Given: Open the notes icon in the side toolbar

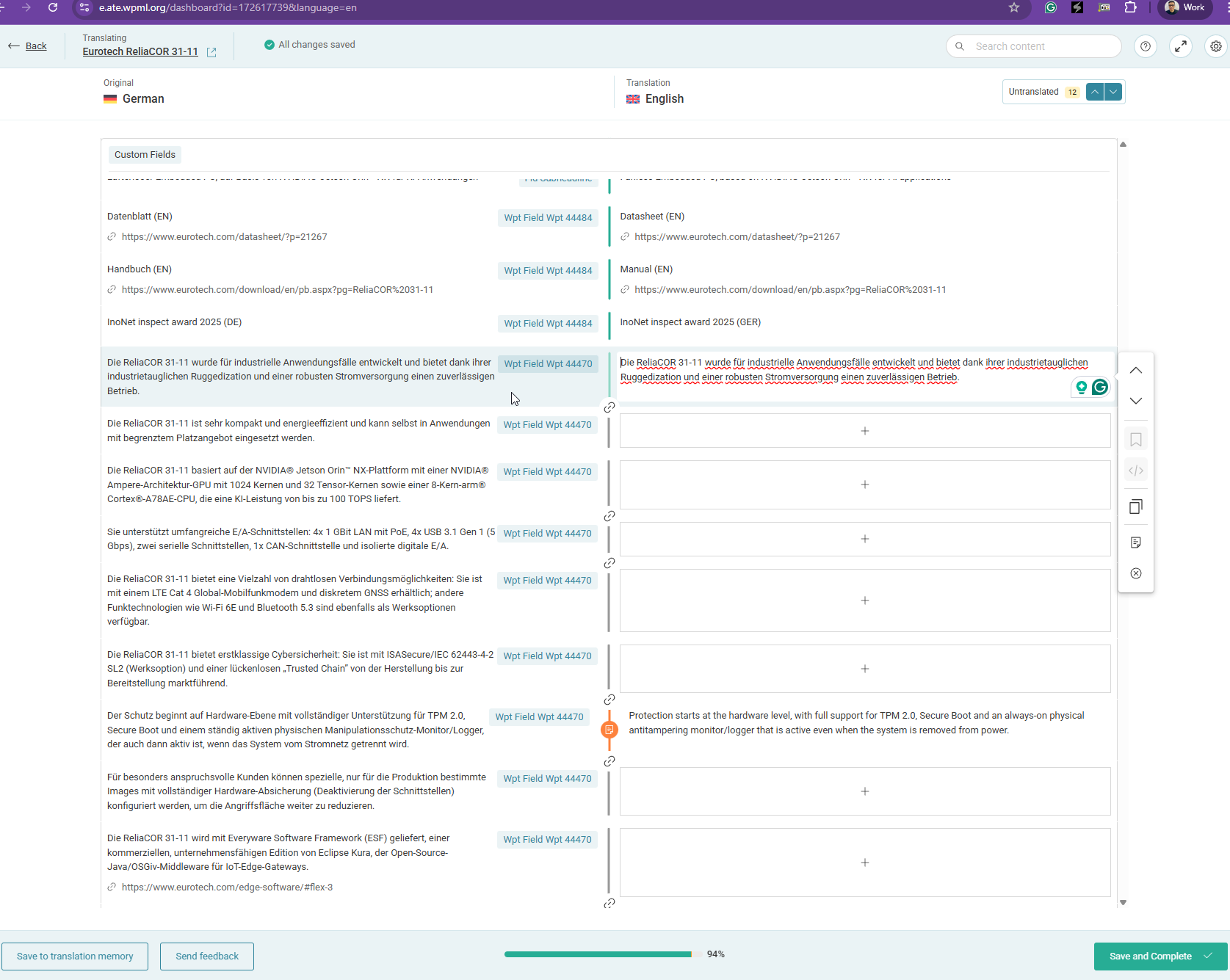Looking at the screenshot, I should click(1136, 542).
